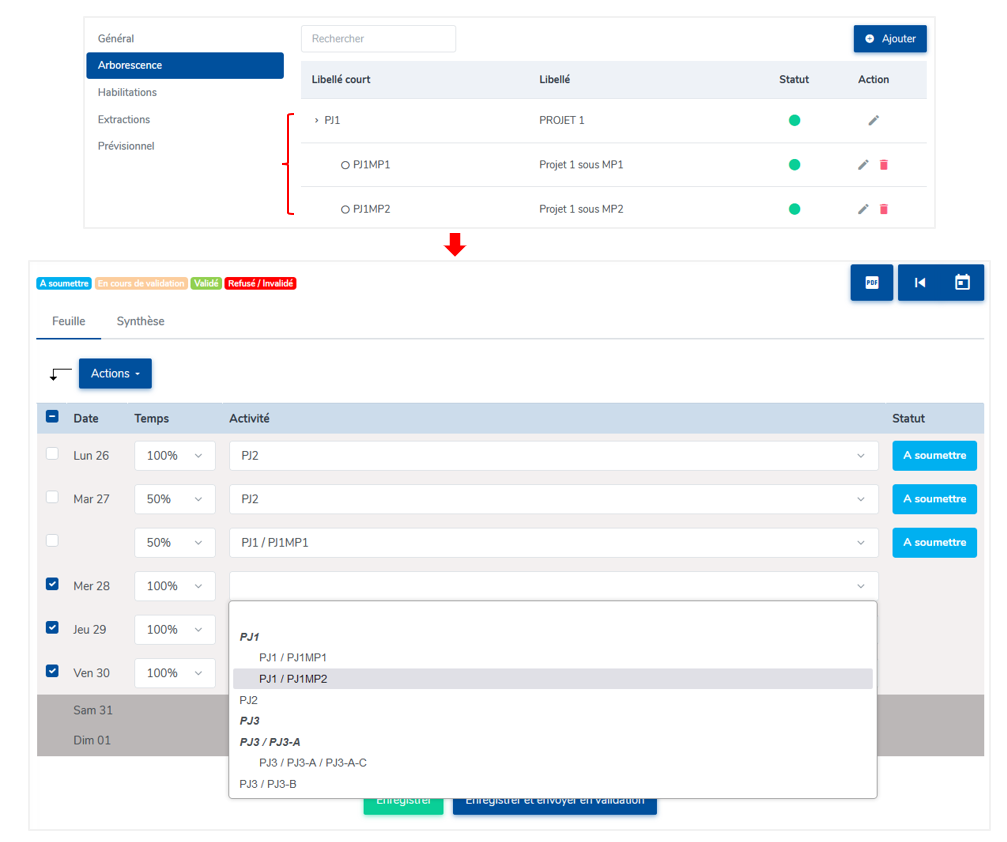Uncheck the Mer 28 row checkbox
Viewport: 1007px width, 842px height.
[x=52, y=584]
